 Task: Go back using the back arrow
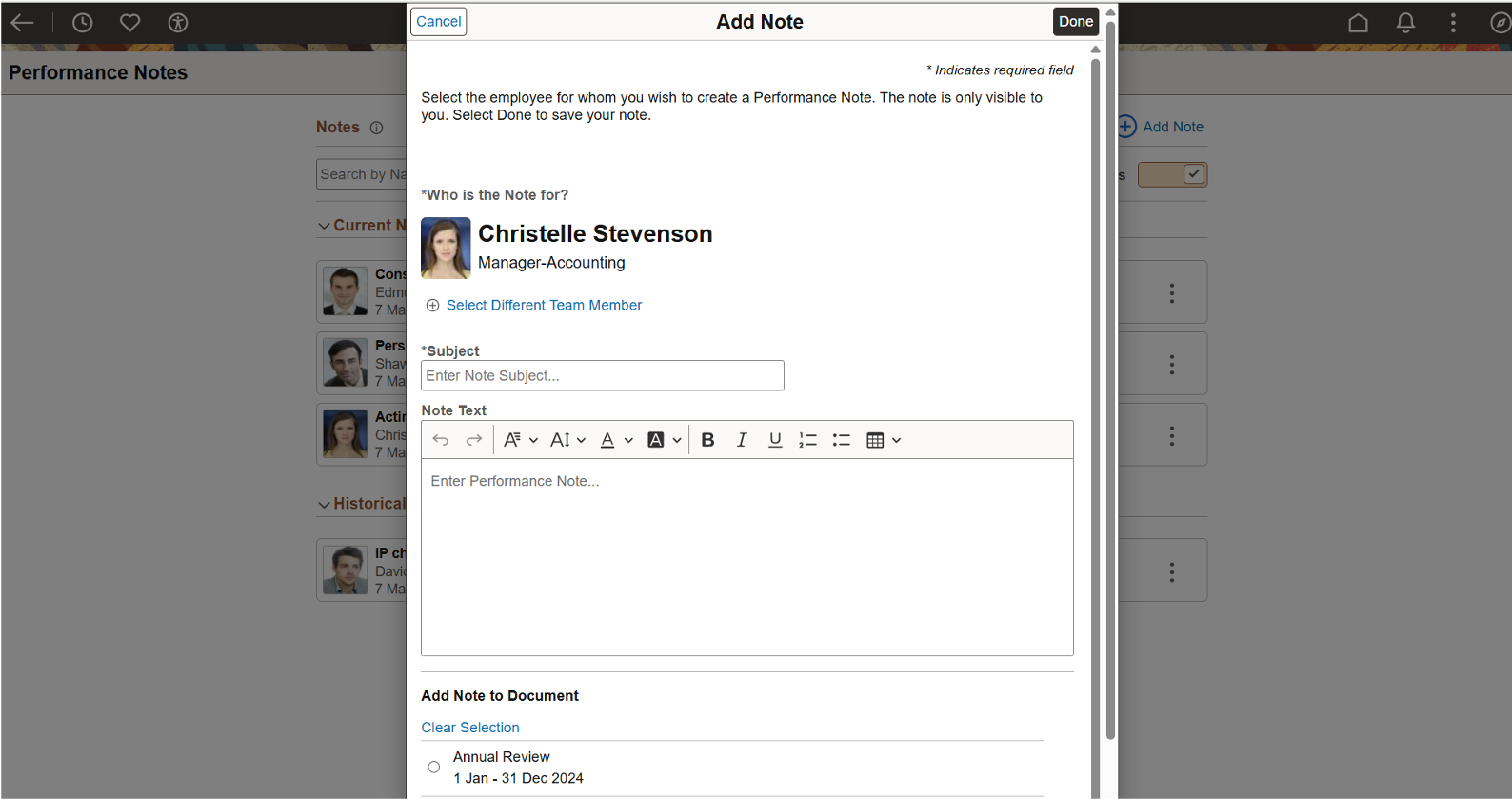tap(22, 23)
